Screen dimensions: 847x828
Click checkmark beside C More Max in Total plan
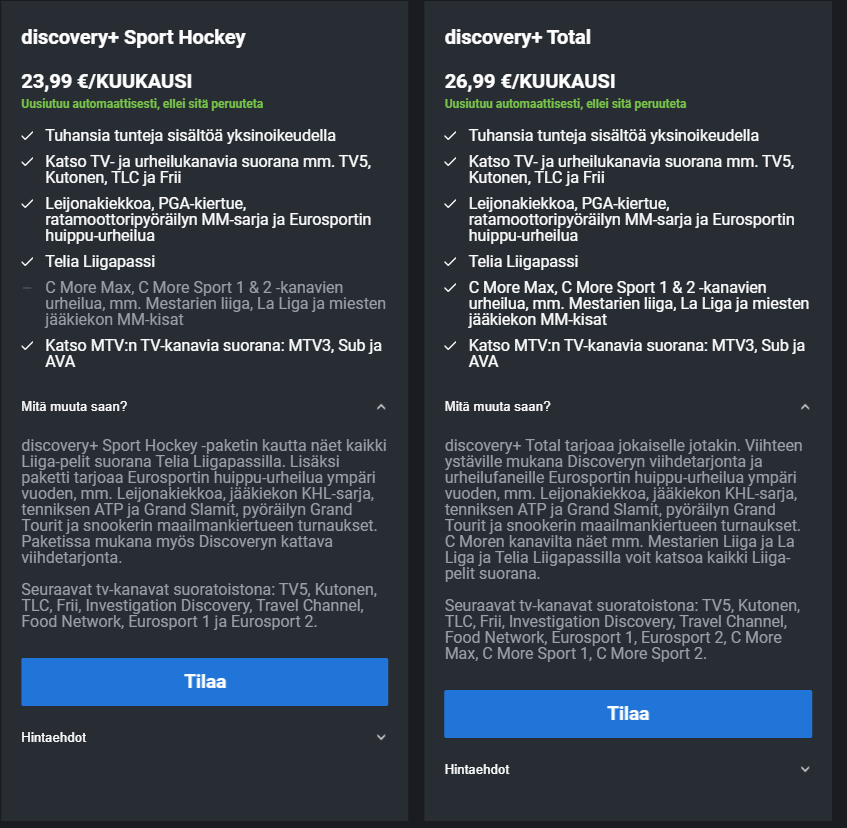pos(451,289)
